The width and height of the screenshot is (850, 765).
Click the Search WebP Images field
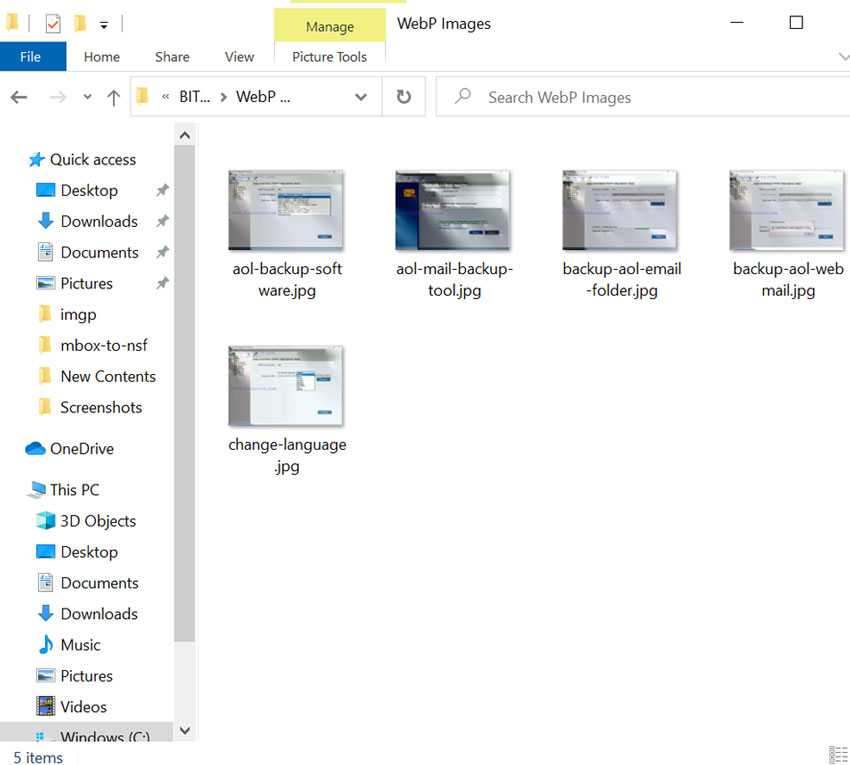click(643, 97)
